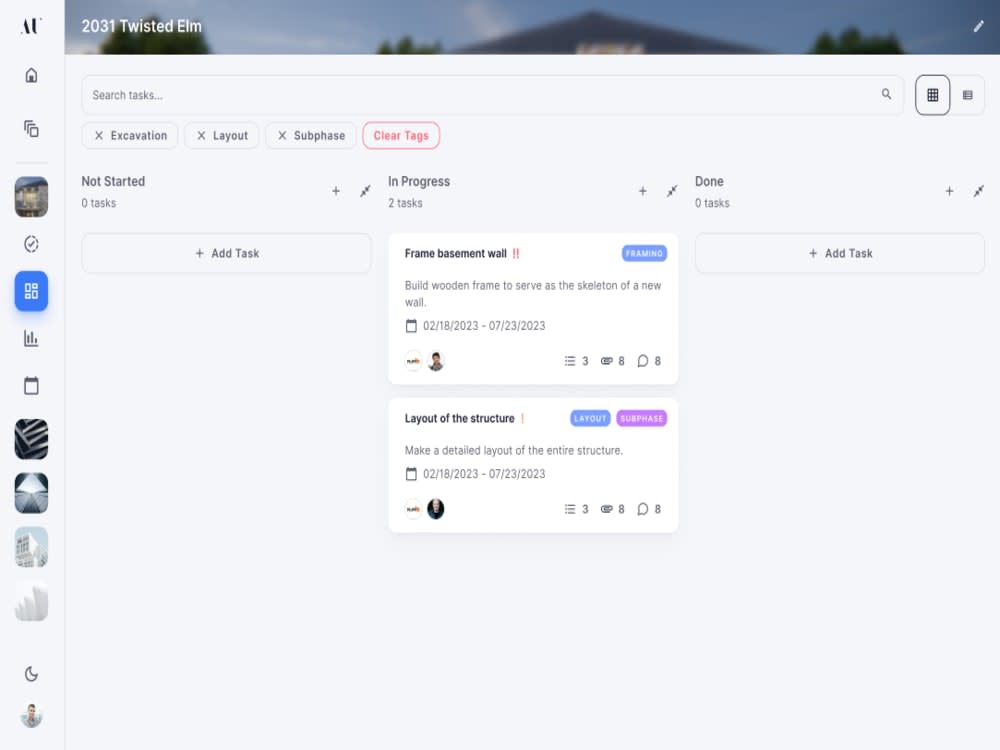The width and height of the screenshot is (1000, 750).
Task: Open the first project thumbnail below the divider
Action: coord(31,197)
